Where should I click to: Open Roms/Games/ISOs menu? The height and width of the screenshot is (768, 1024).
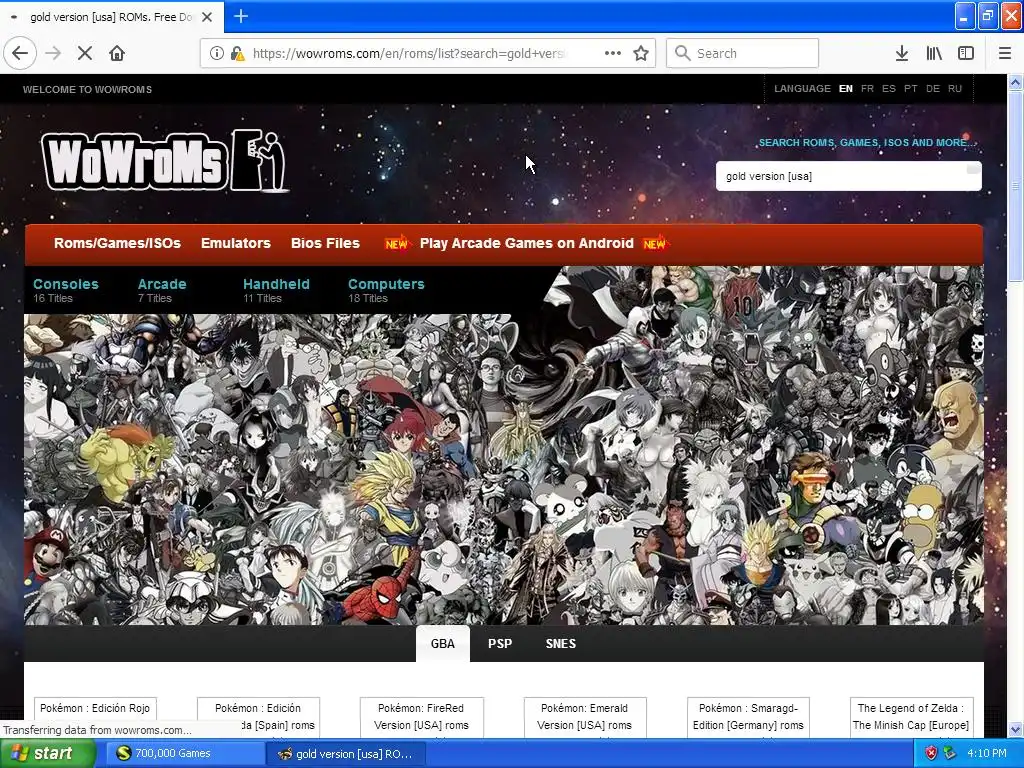pos(118,243)
